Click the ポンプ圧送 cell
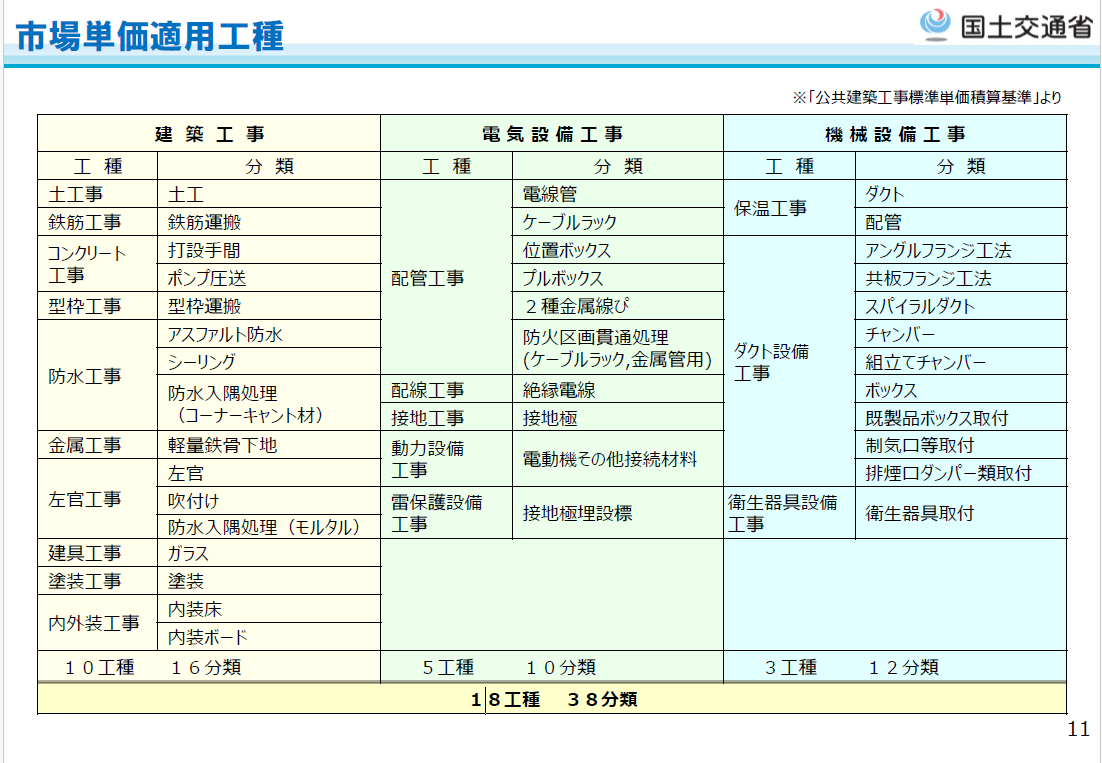The width and height of the screenshot is (1102, 763). coord(269,278)
